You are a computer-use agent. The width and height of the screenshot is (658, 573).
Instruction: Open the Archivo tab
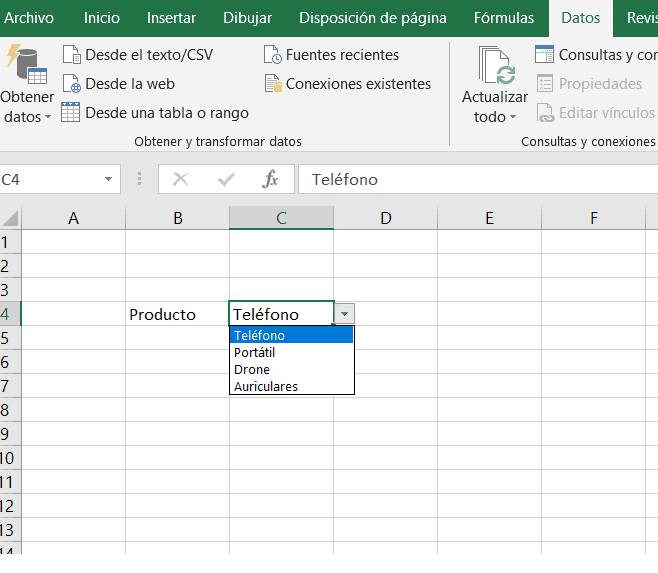click(x=29, y=18)
